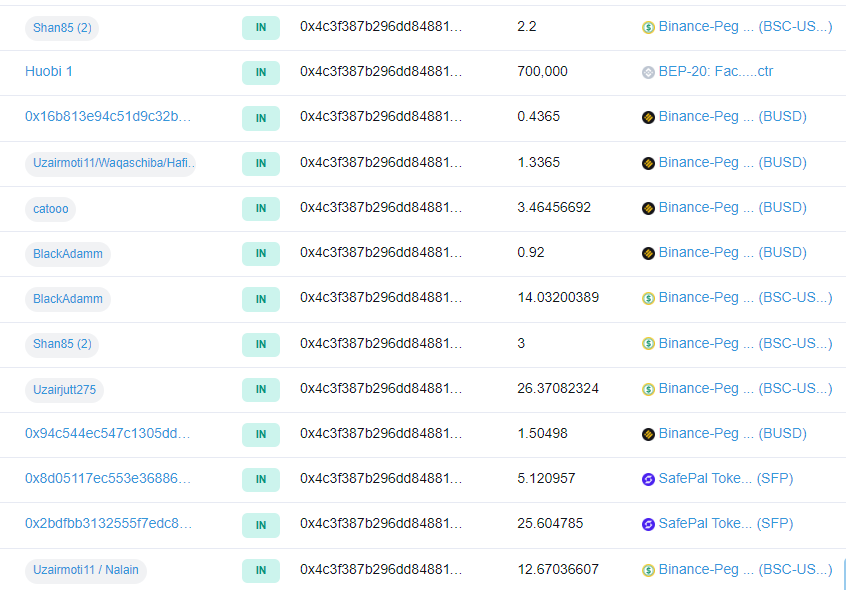Open the BEP-20: Fac.....ctr token link
This screenshot has width=846, height=590.
[716, 71]
